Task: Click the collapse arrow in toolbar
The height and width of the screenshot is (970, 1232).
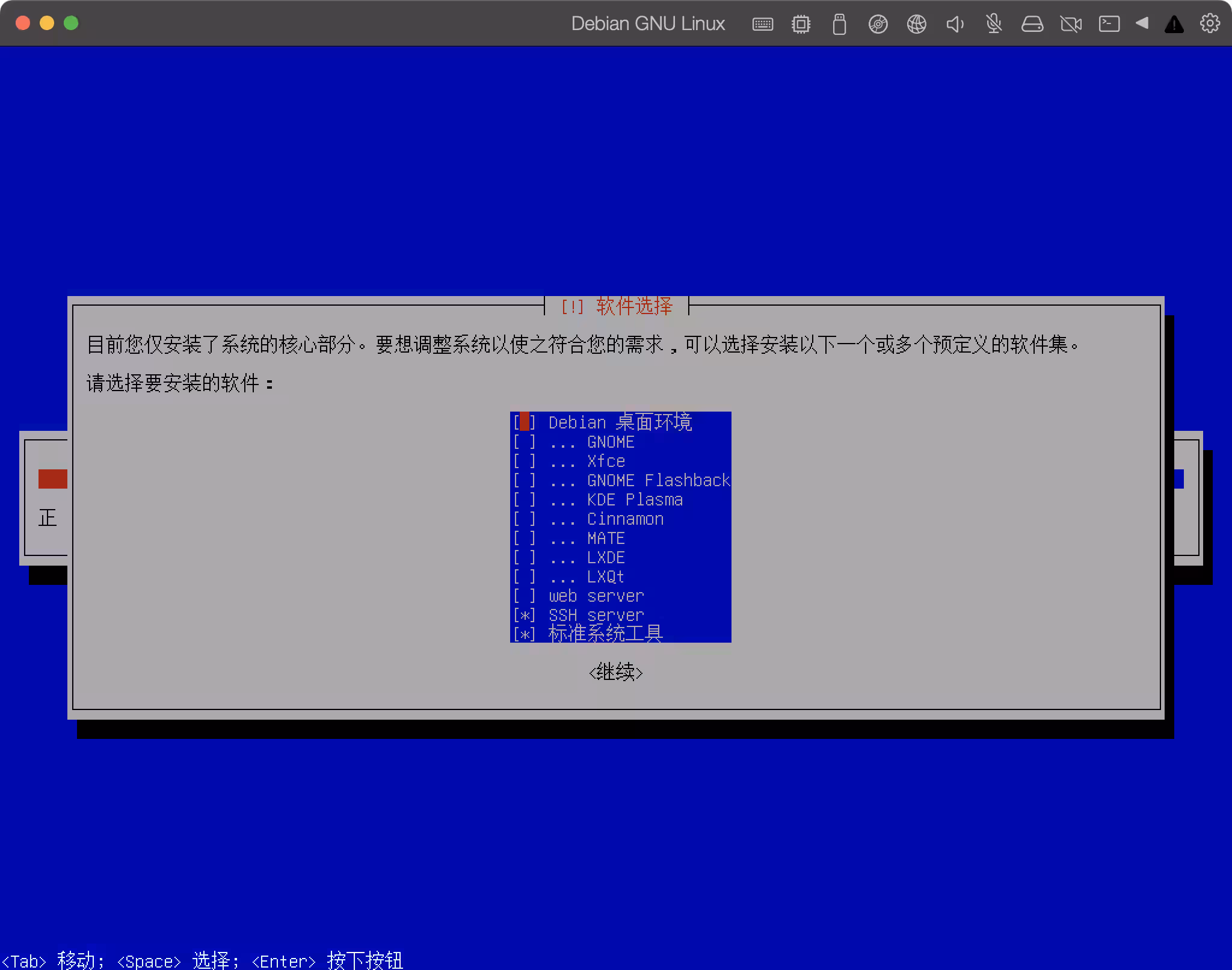Action: [1142, 23]
